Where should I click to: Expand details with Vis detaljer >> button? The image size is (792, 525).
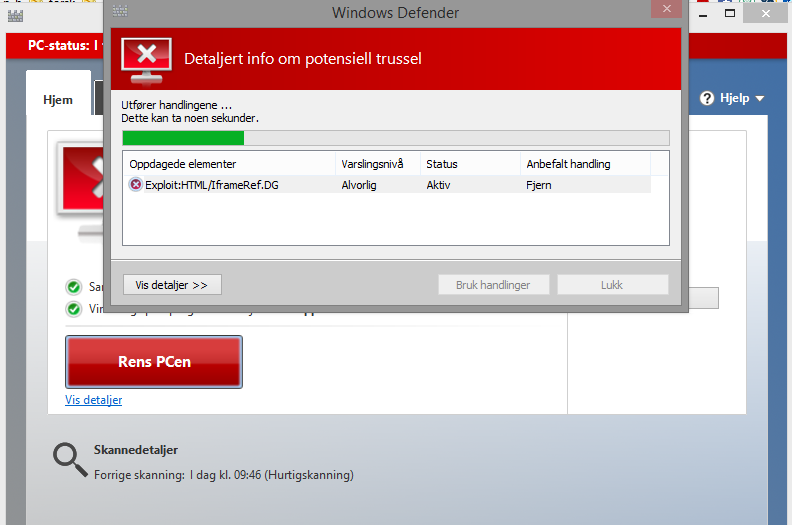click(172, 285)
